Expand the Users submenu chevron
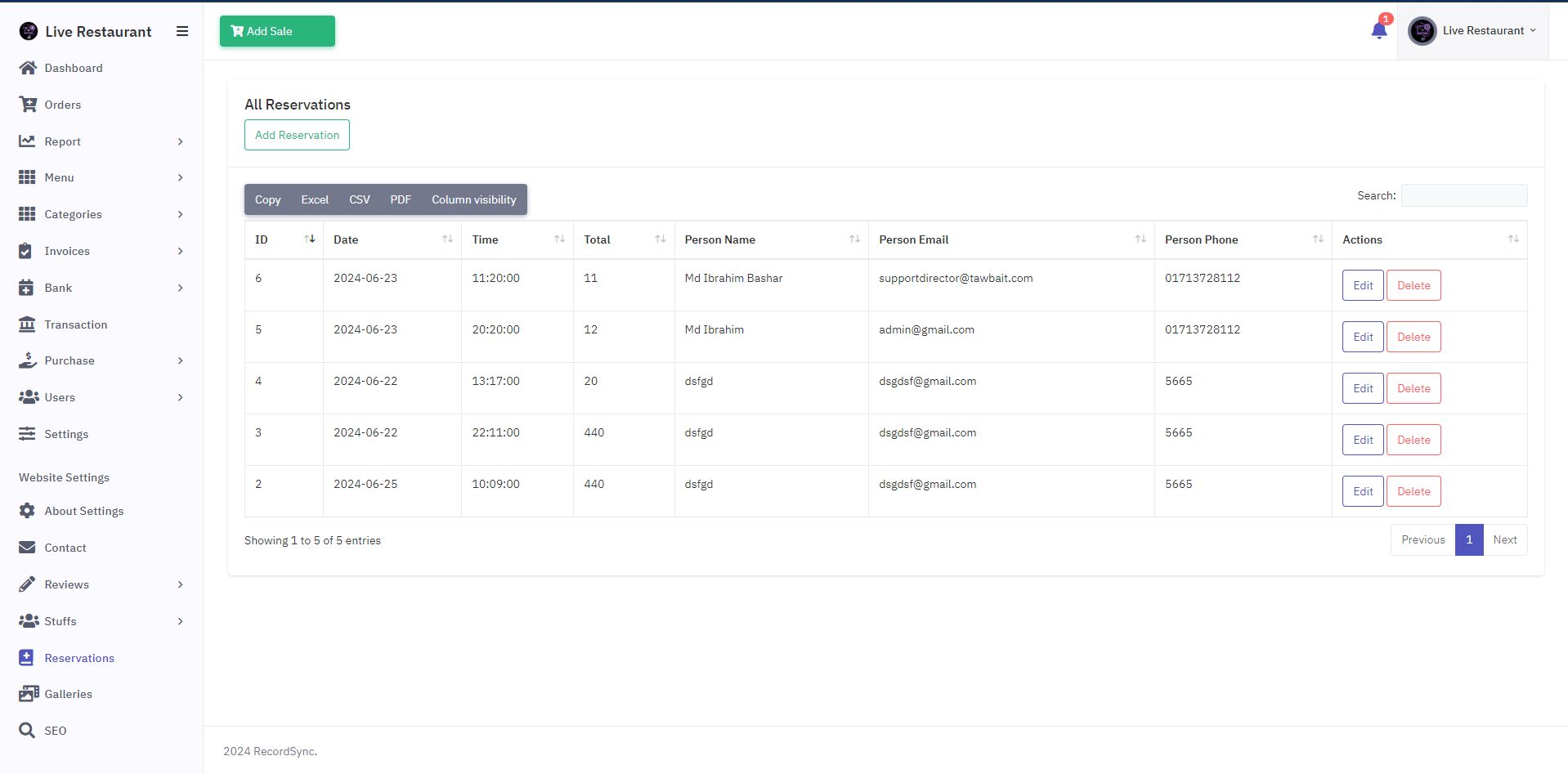Viewport: 1568px width, 774px height. (x=181, y=397)
